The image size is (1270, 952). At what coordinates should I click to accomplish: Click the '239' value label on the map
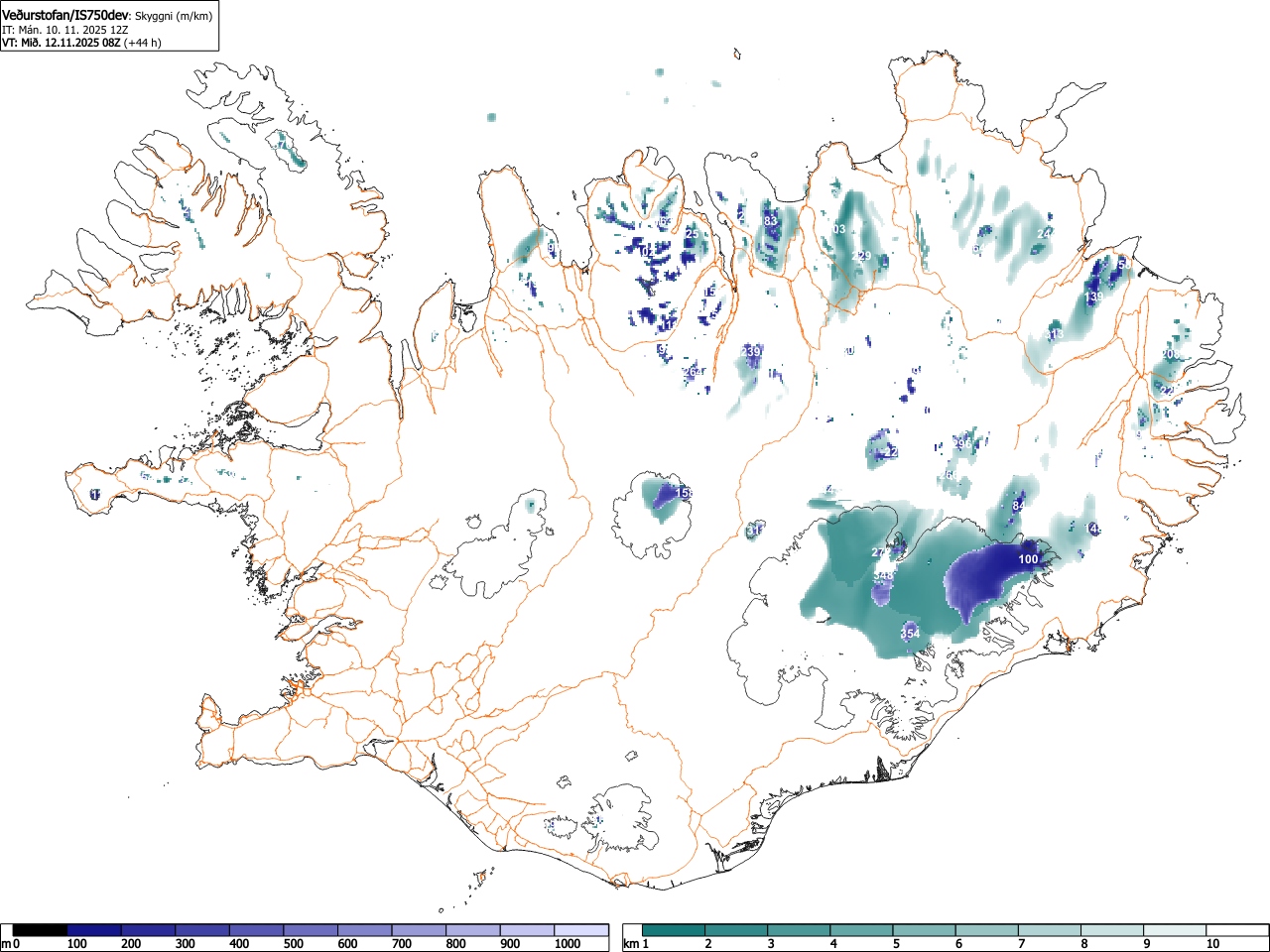(x=751, y=352)
